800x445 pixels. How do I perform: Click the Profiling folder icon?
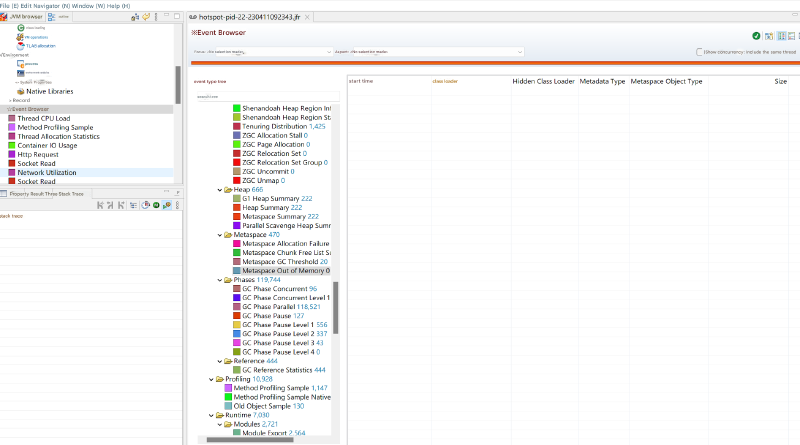click(x=218, y=379)
